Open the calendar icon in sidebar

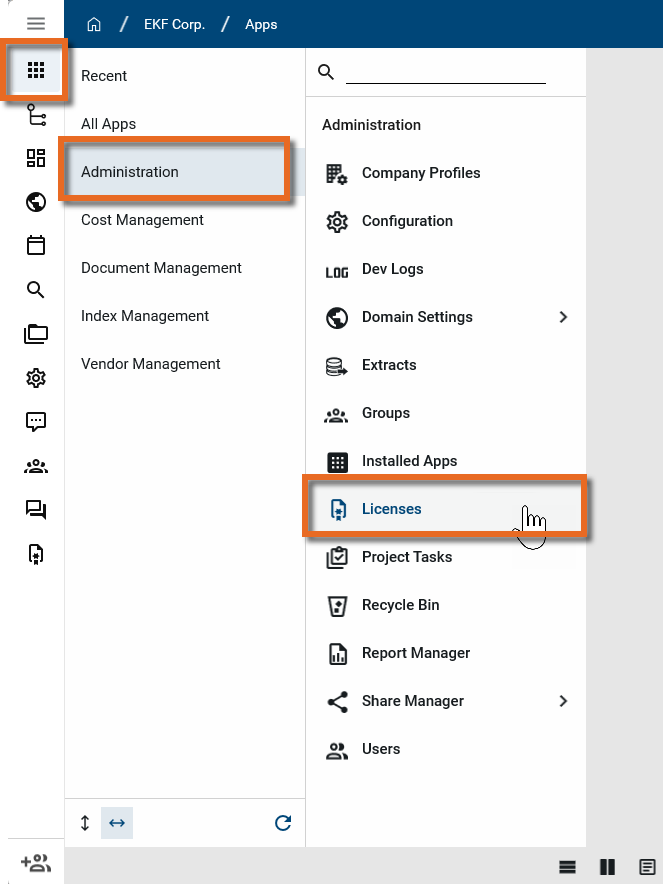(36, 246)
